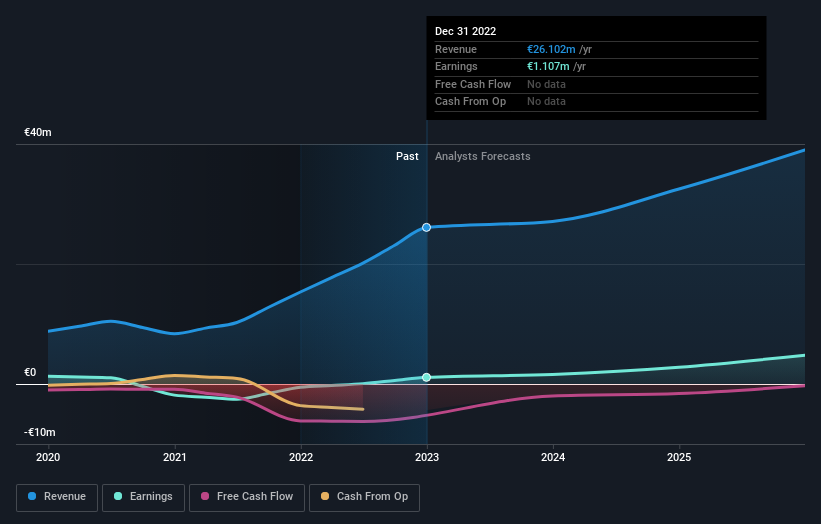Click the Free Cash Flow row label in tooltip

(473, 84)
